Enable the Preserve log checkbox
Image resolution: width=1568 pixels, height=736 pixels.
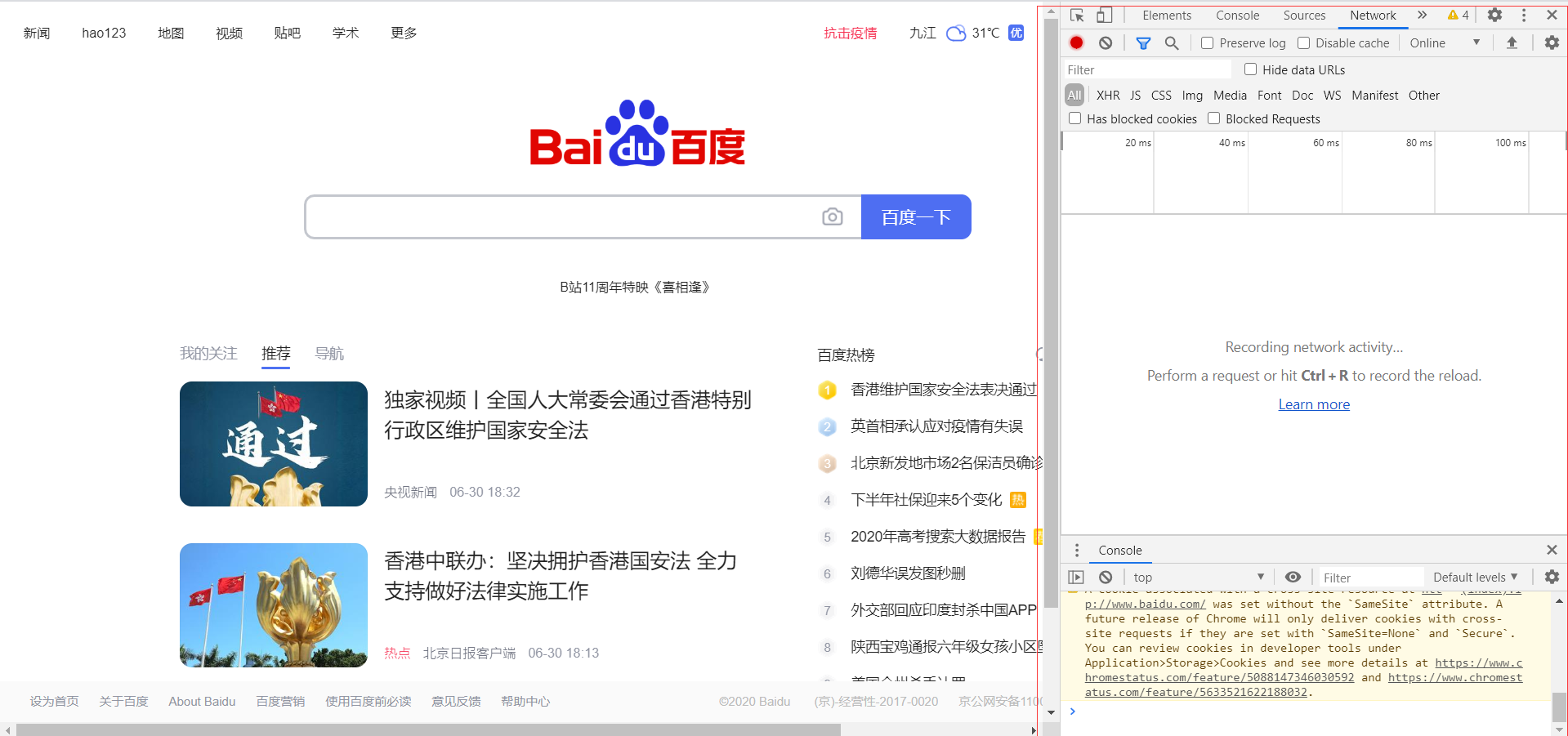click(1207, 43)
